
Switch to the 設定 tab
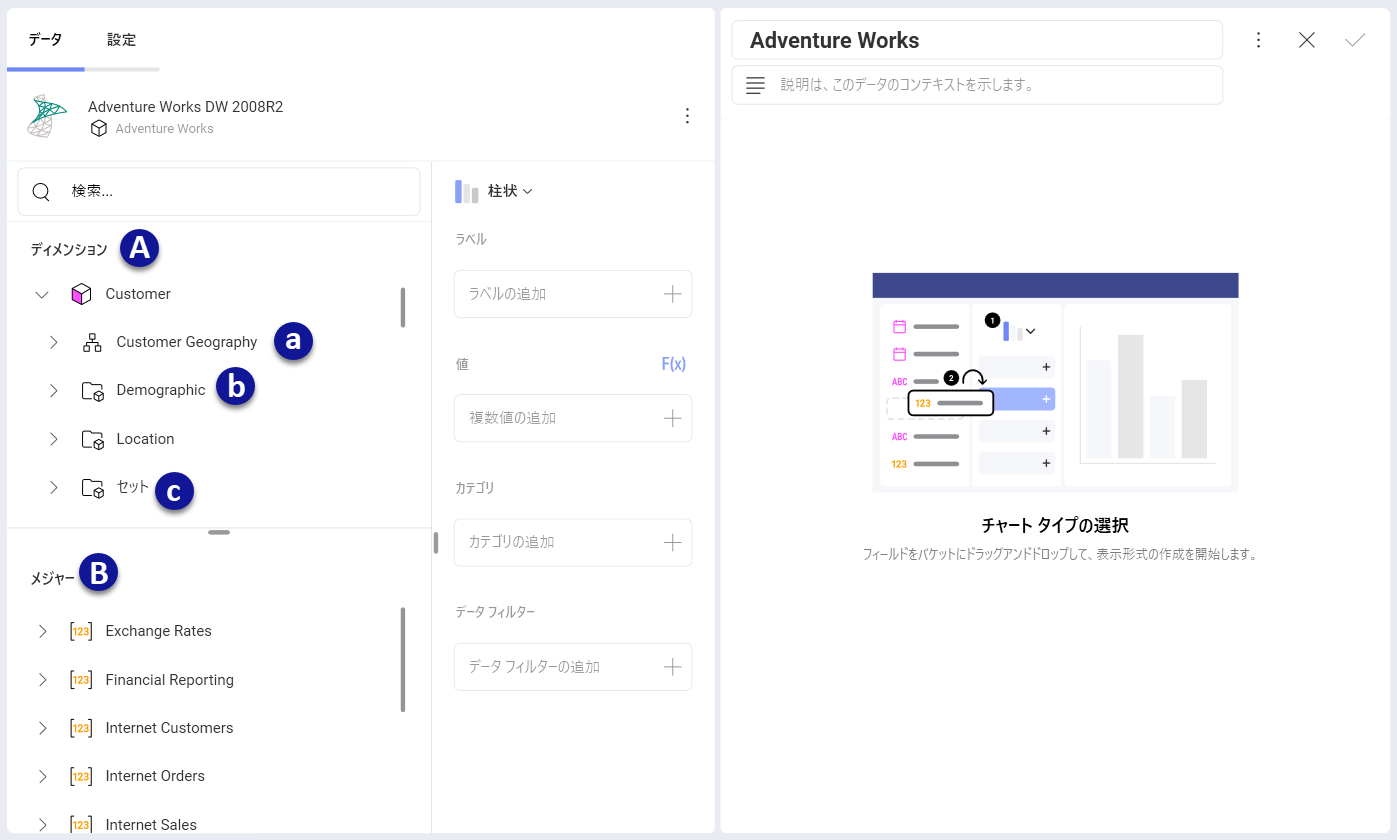[122, 40]
